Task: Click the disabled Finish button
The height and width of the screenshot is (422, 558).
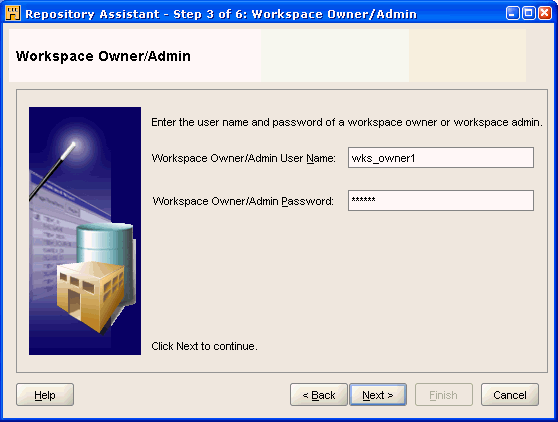Action: point(444,395)
